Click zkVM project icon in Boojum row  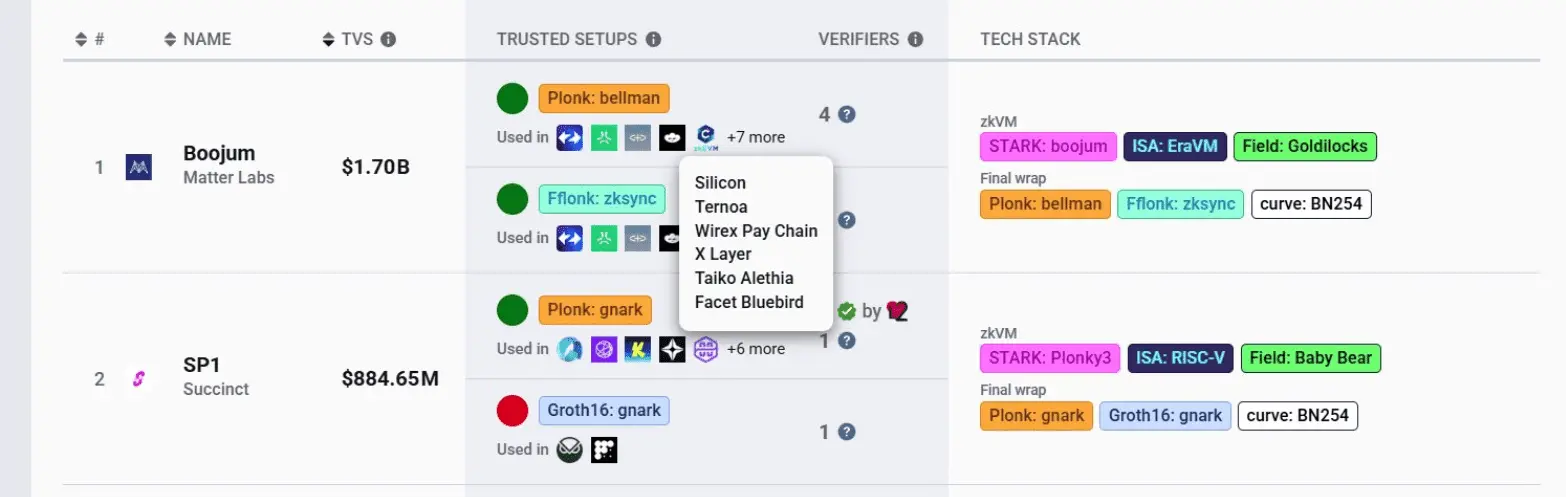pyautogui.click(x=707, y=137)
